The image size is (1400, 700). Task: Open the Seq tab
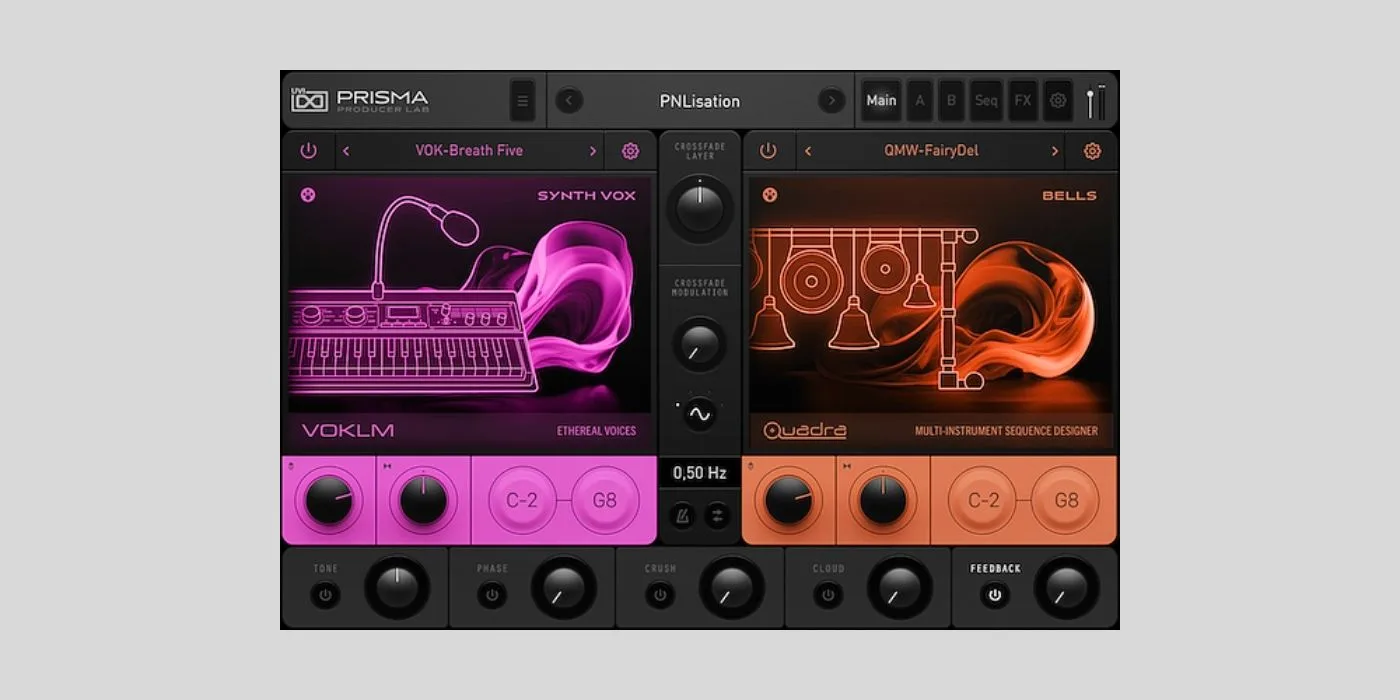click(986, 101)
